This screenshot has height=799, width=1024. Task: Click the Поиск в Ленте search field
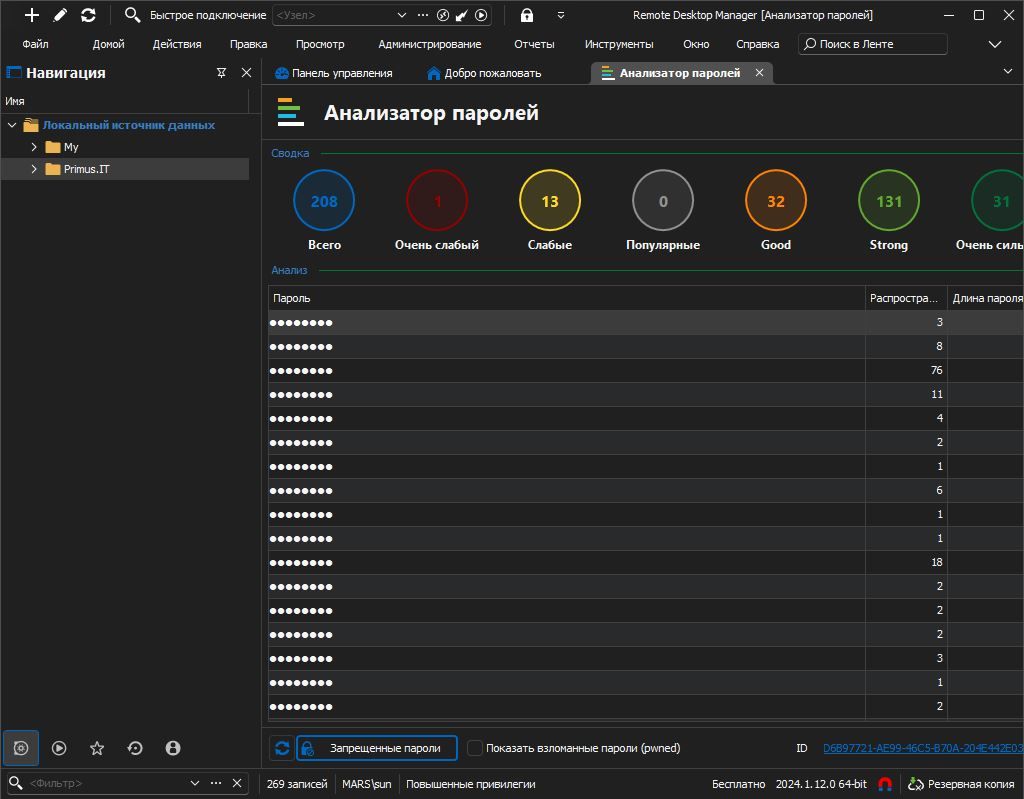[872, 44]
